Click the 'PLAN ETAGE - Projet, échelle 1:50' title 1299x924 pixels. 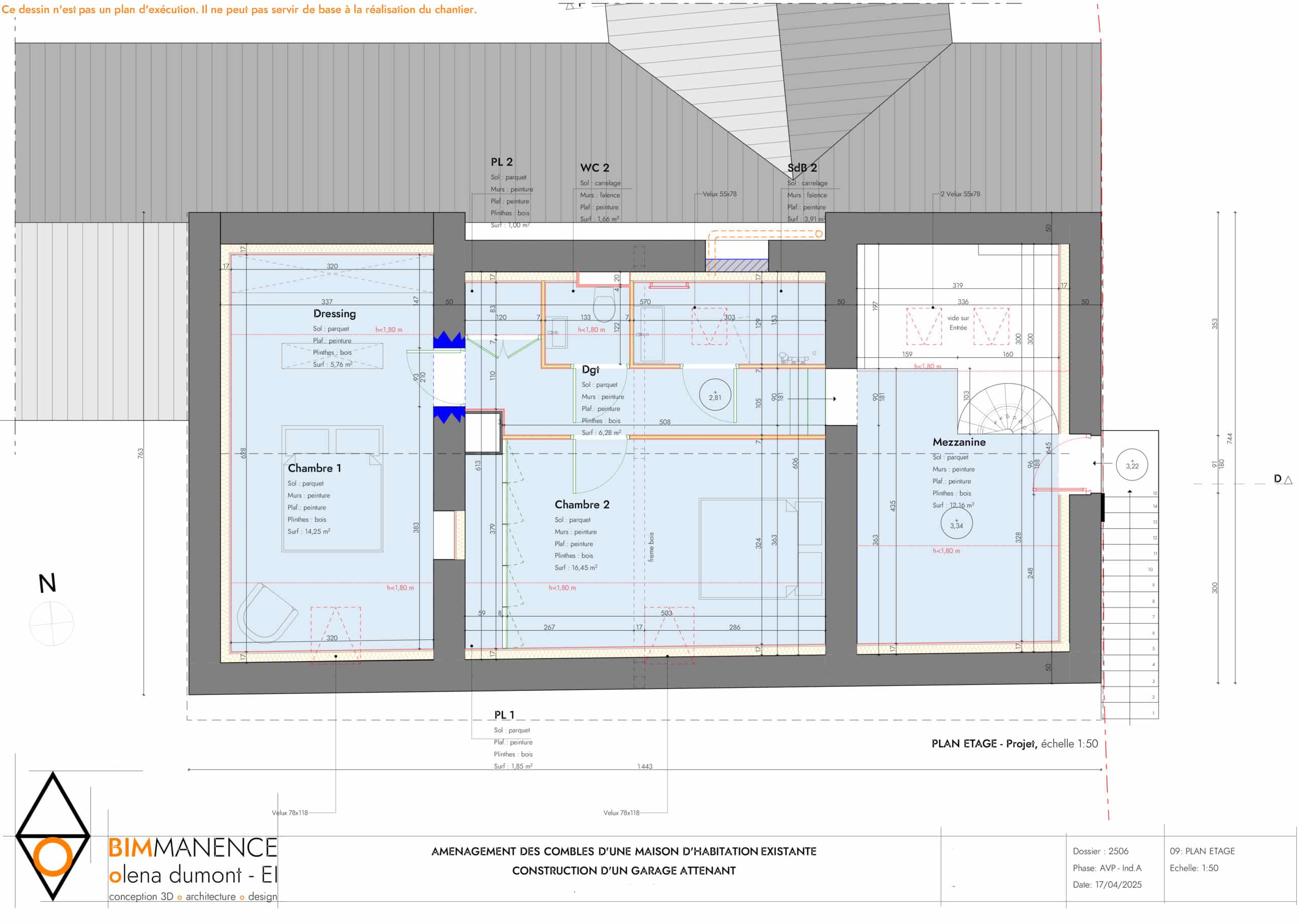(1014, 744)
